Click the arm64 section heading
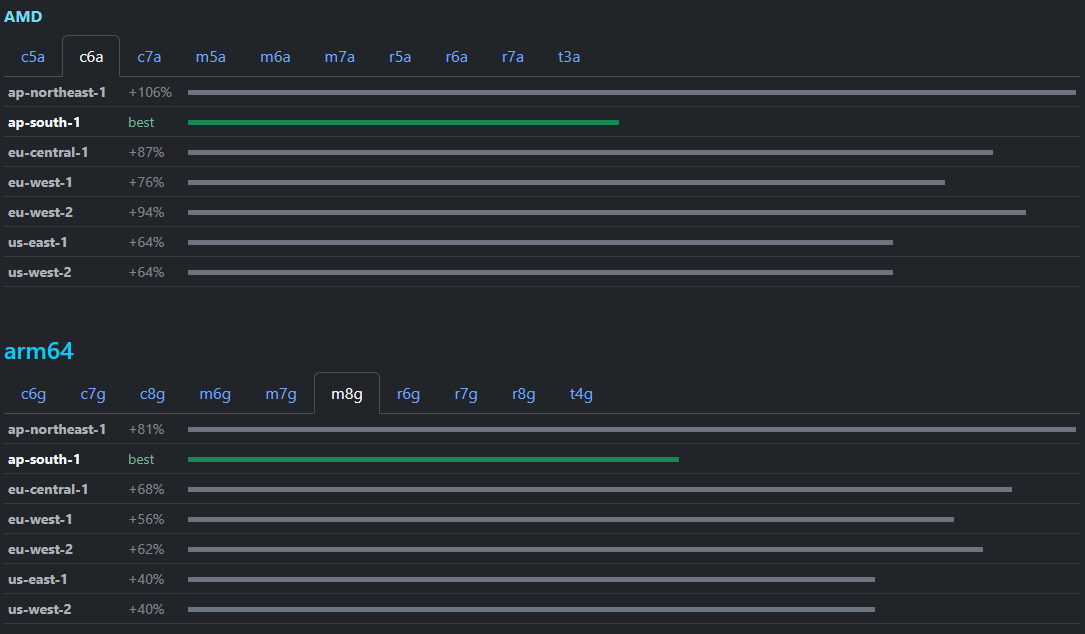 tap(39, 351)
